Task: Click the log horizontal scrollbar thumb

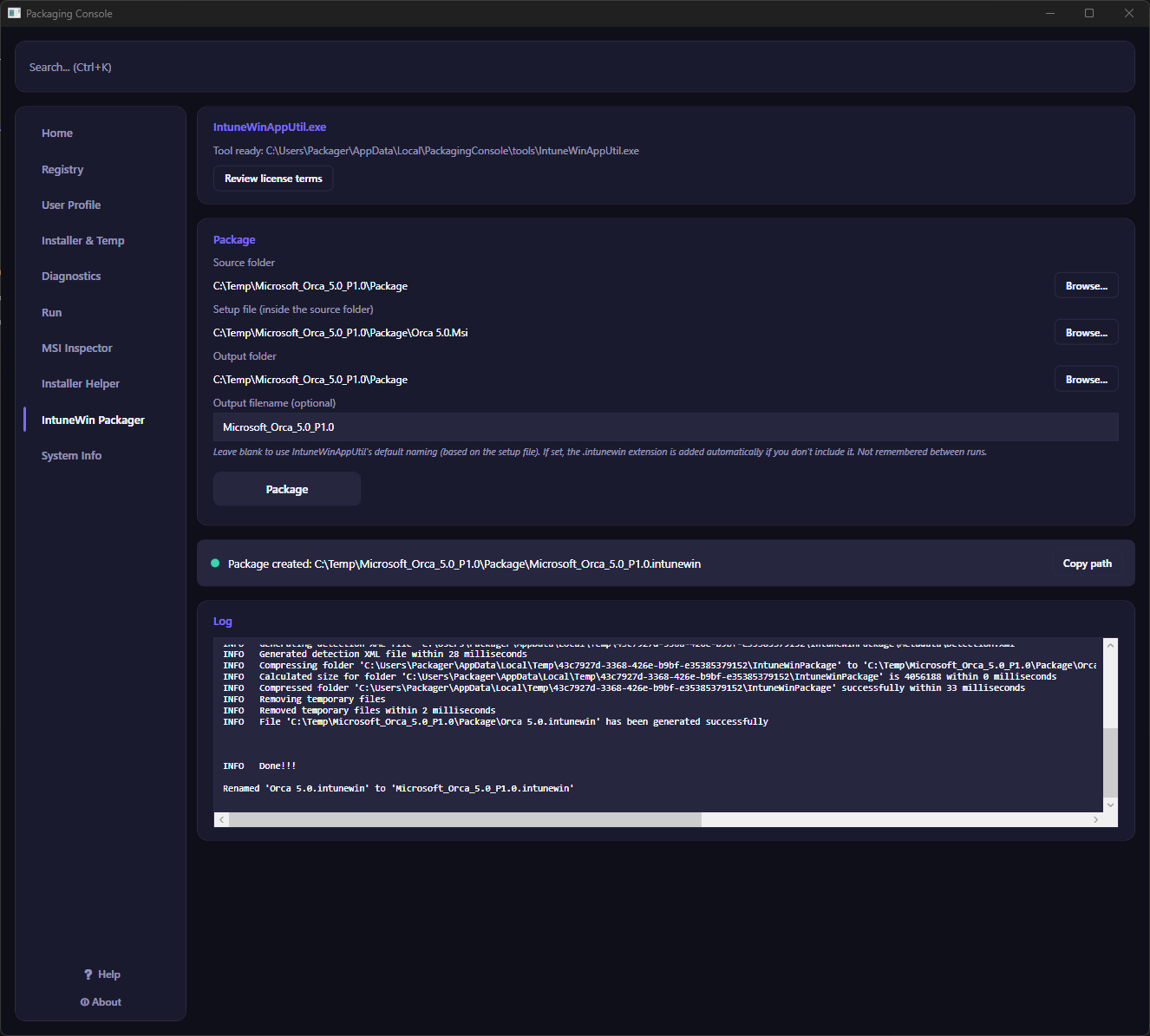Action: [x=465, y=819]
